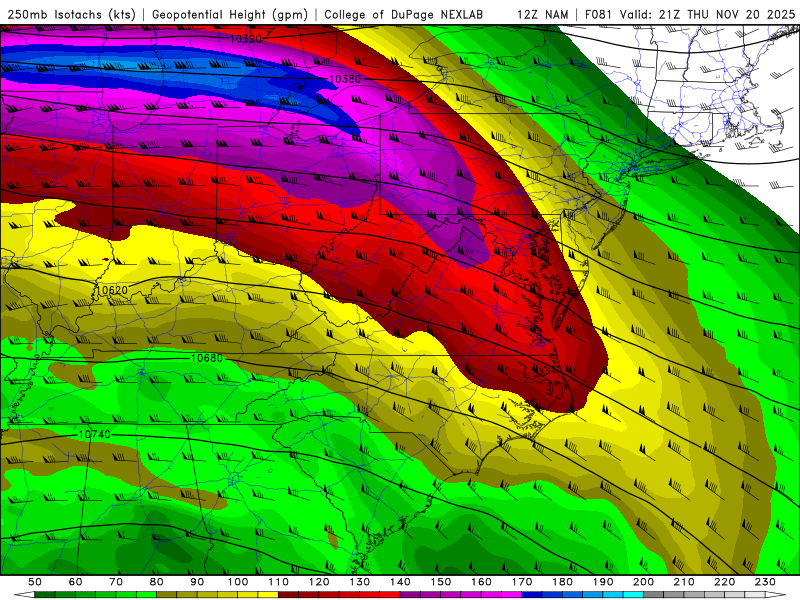Image resolution: width=800 pixels, height=600 pixels.
Task: Click the 230 value on the color scale
Action: (x=765, y=582)
